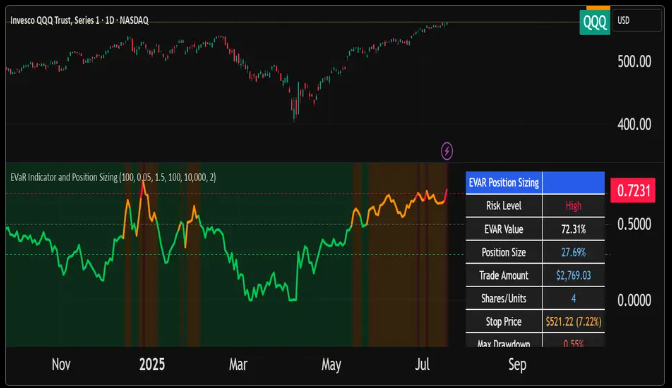Click the $521.22 (7.22%) stop price value
672x388 pixels.
[x=573, y=322]
